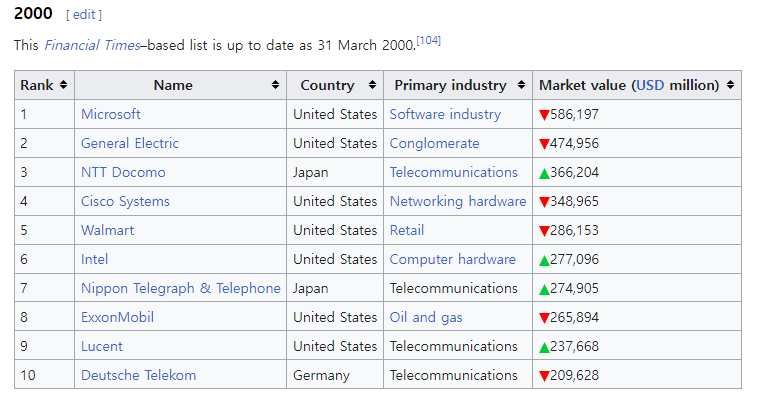
Task: Open Telecommunications link in NTT Docomo row
Action: (x=453, y=172)
